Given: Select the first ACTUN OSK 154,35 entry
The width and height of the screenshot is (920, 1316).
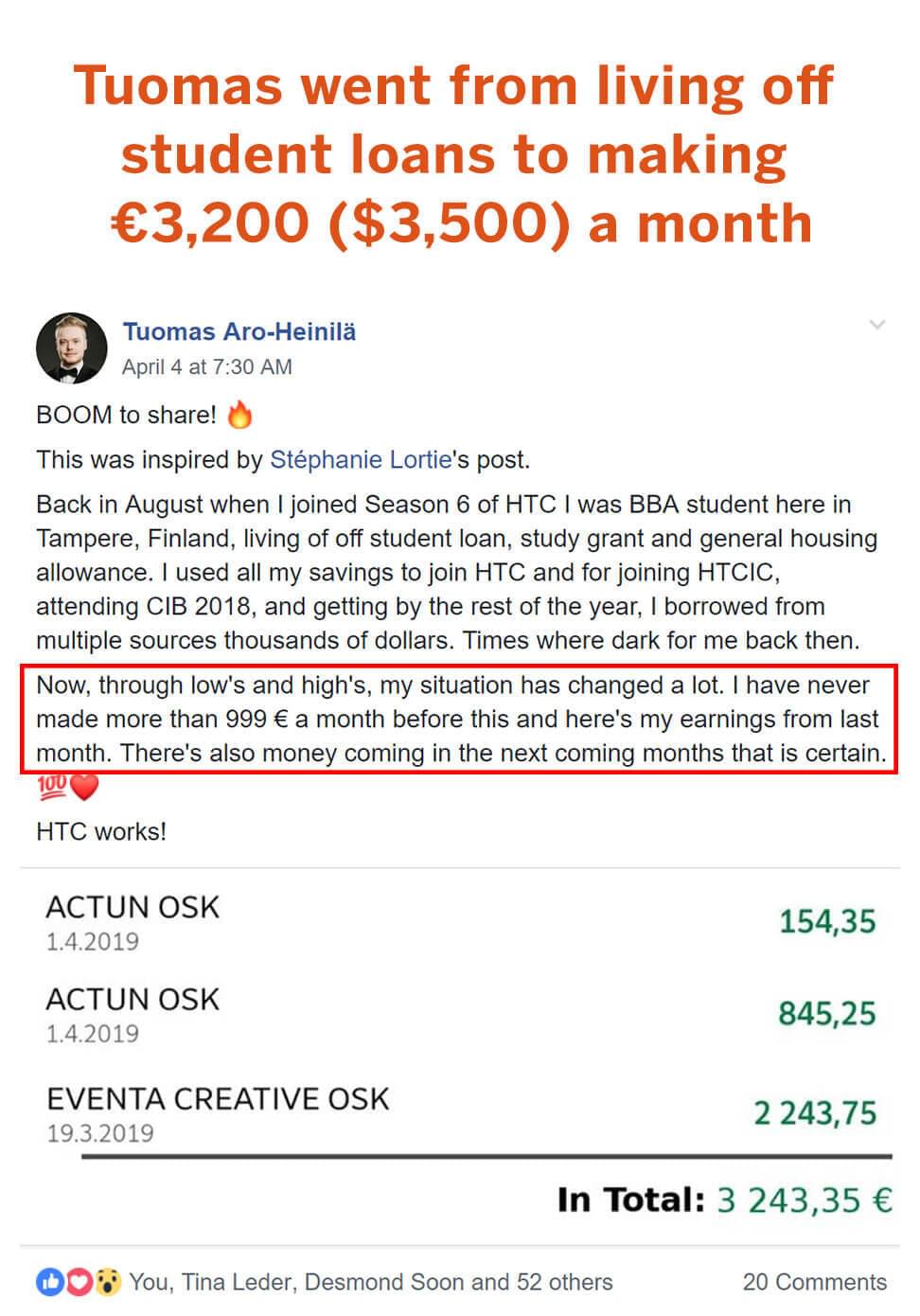Looking at the screenshot, I should pyautogui.click(x=460, y=922).
